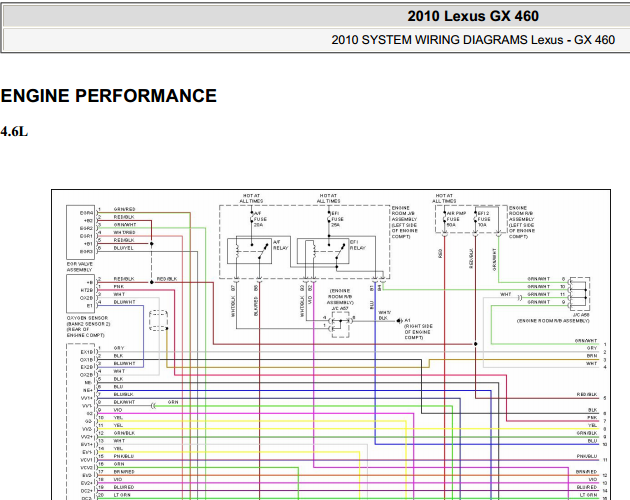The width and height of the screenshot is (630, 500).
Task: Click 'HOT AT ALL TIMES' above A/F fuse
Action: click(x=251, y=198)
